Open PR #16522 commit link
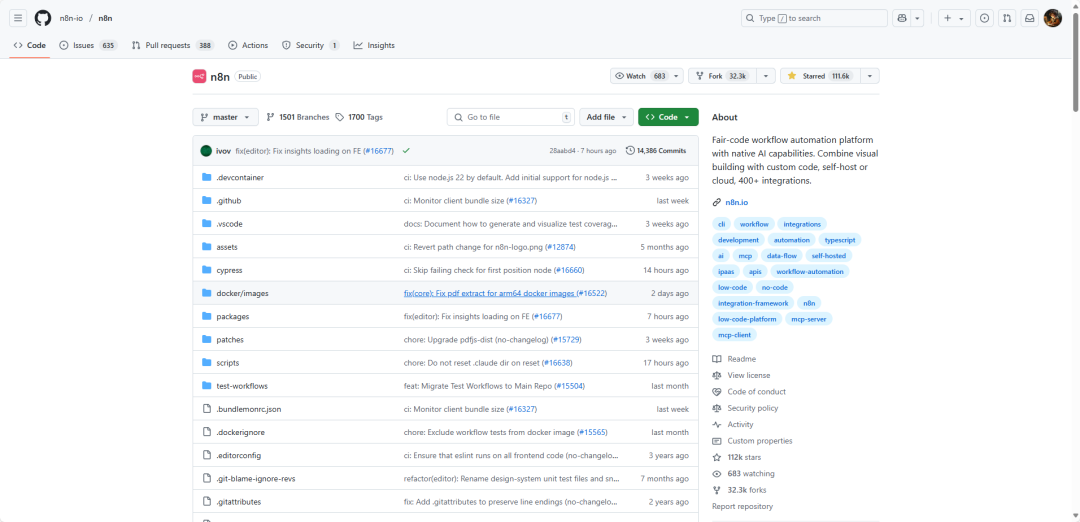This screenshot has height=522, width=1080. click(592, 293)
